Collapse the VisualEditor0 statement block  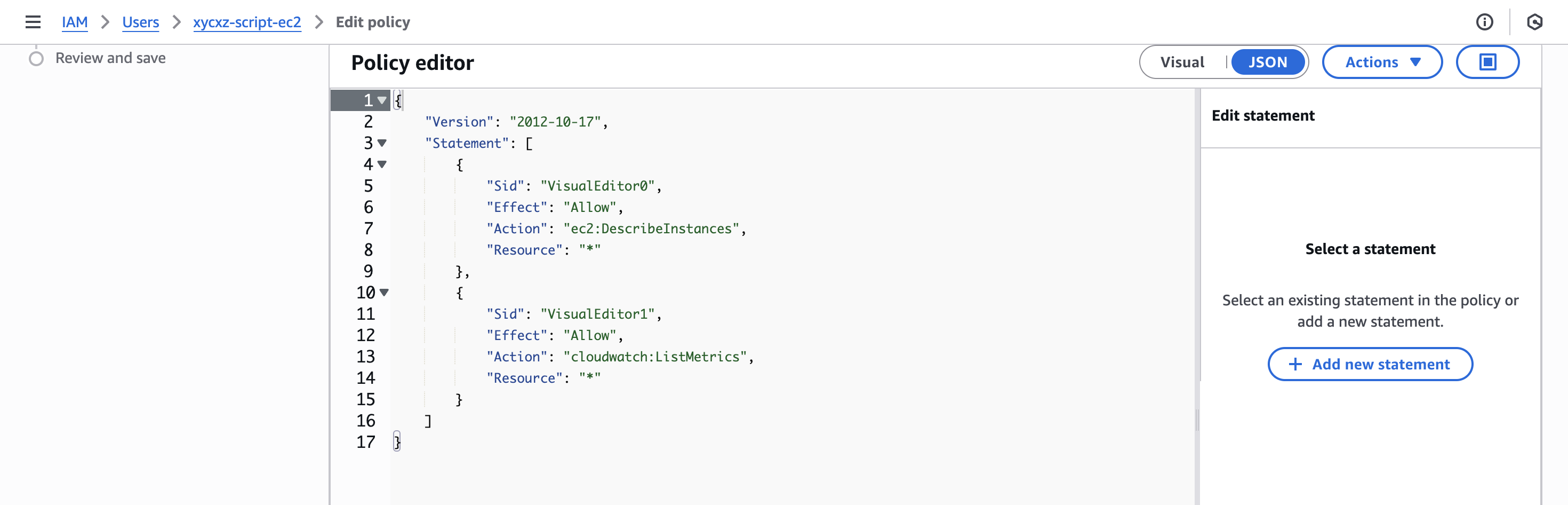click(382, 164)
